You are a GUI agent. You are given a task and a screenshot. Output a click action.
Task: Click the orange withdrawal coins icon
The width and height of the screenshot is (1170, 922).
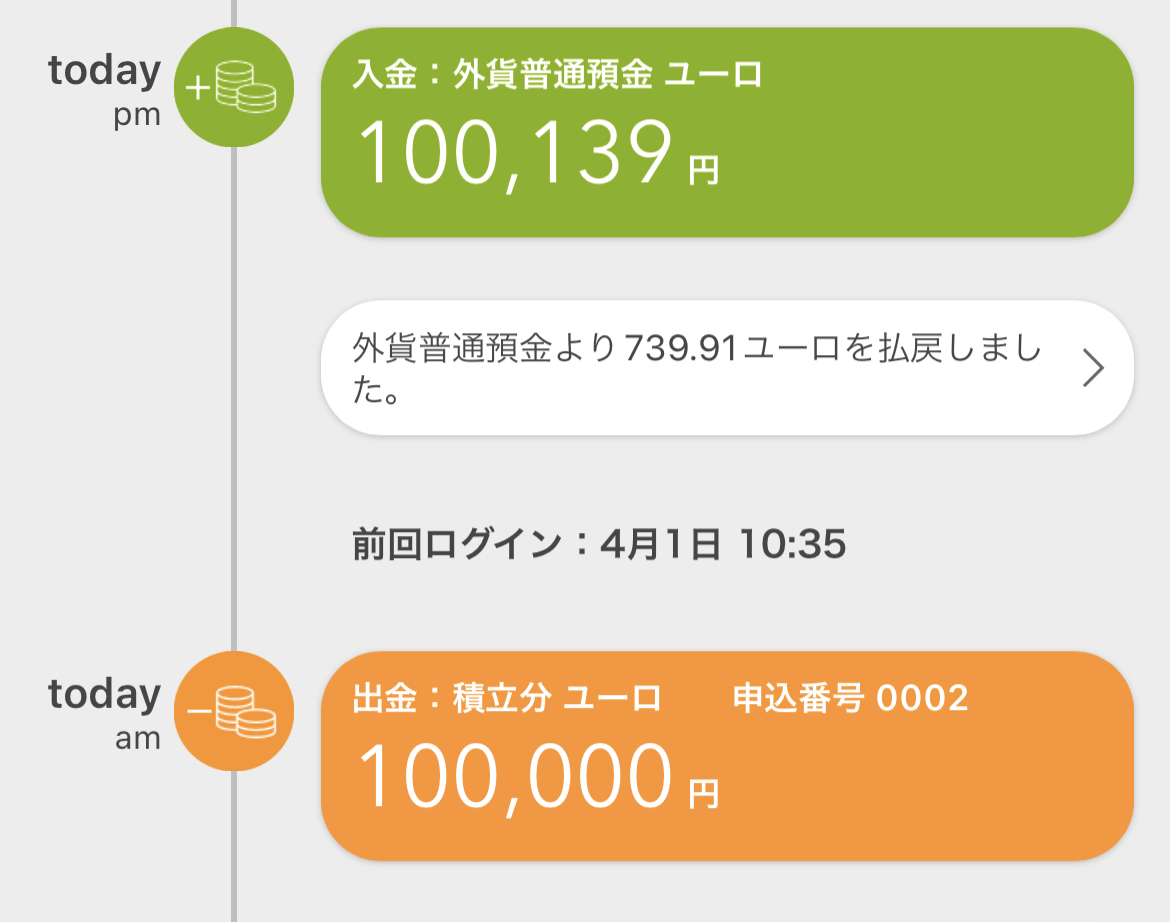[x=234, y=711]
